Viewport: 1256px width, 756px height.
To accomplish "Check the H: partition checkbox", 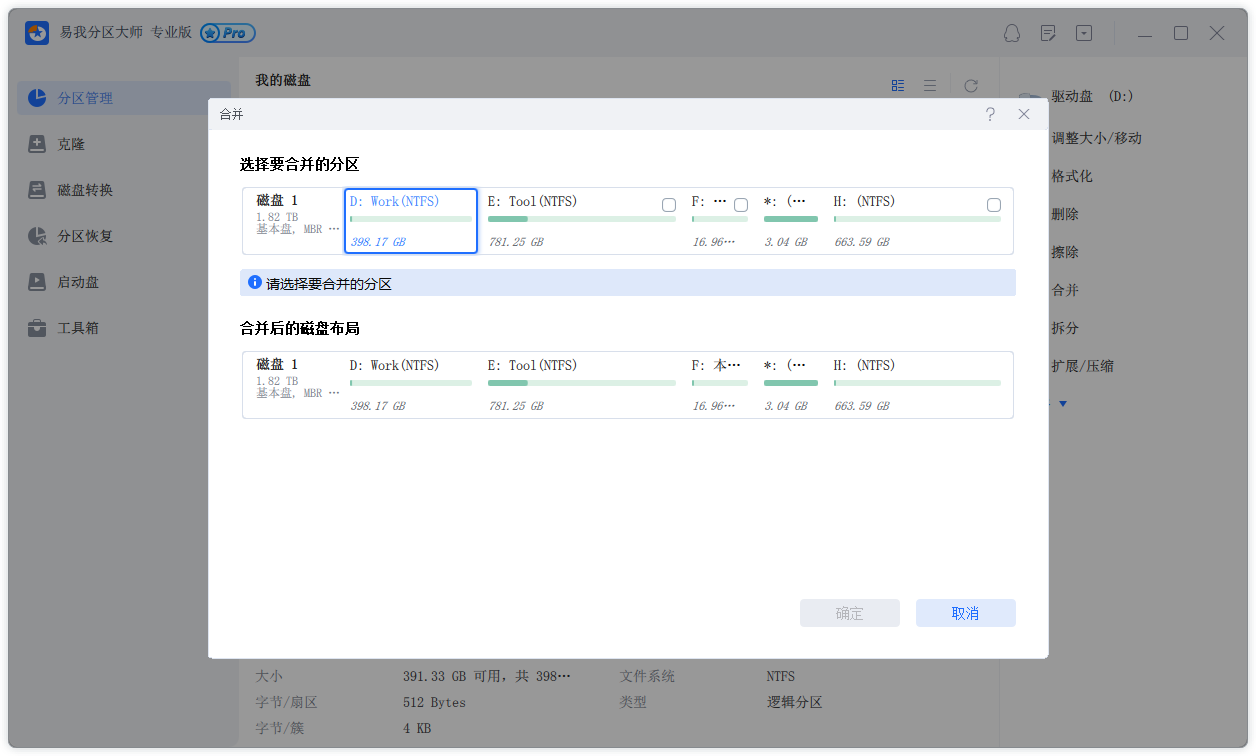I will (x=994, y=205).
